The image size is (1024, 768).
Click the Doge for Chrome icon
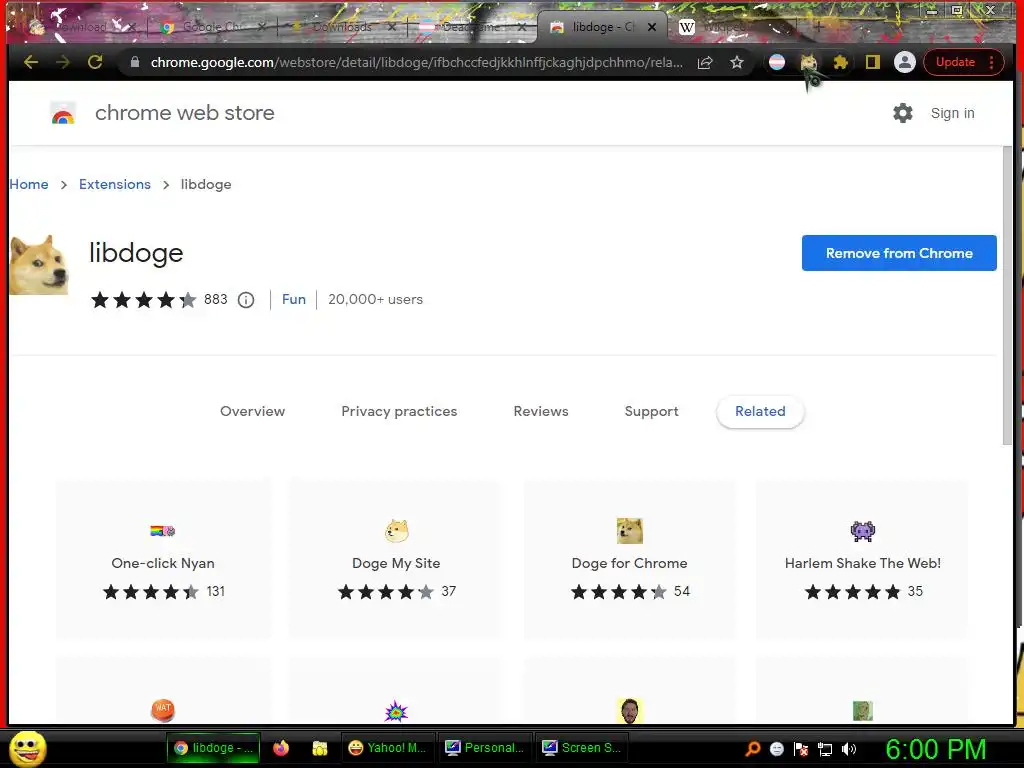[x=630, y=531]
